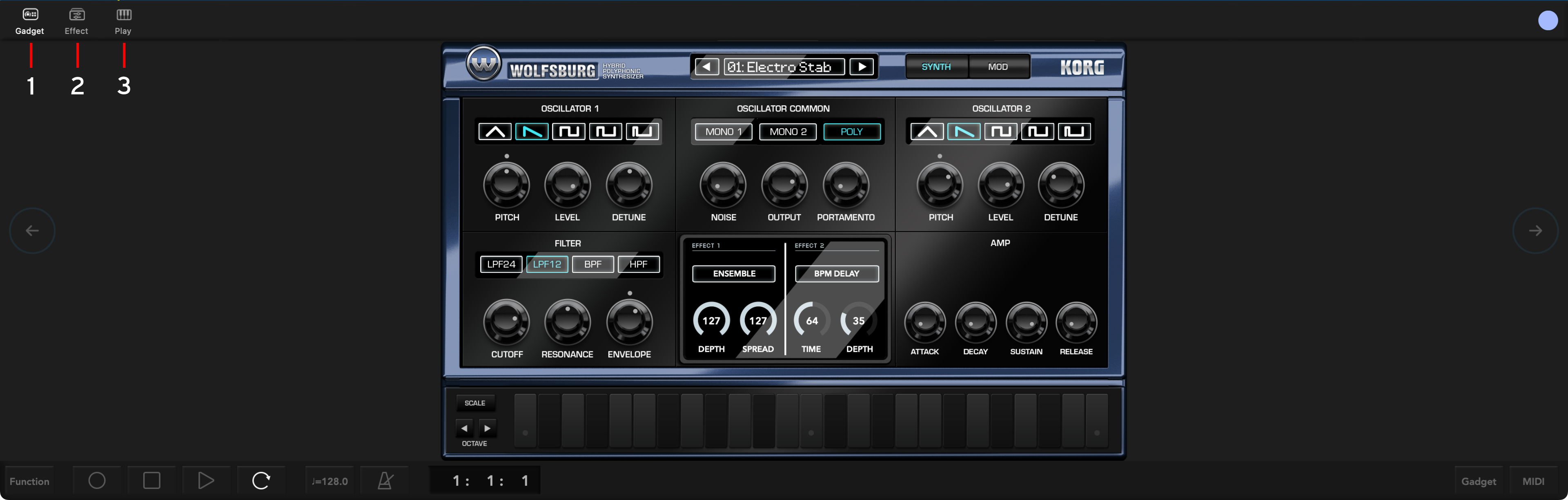Image resolution: width=1568 pixels, height=500 pixels.
Task: Select triangle waveform for Oscillator 1
Action: click(x=495, y=132)
